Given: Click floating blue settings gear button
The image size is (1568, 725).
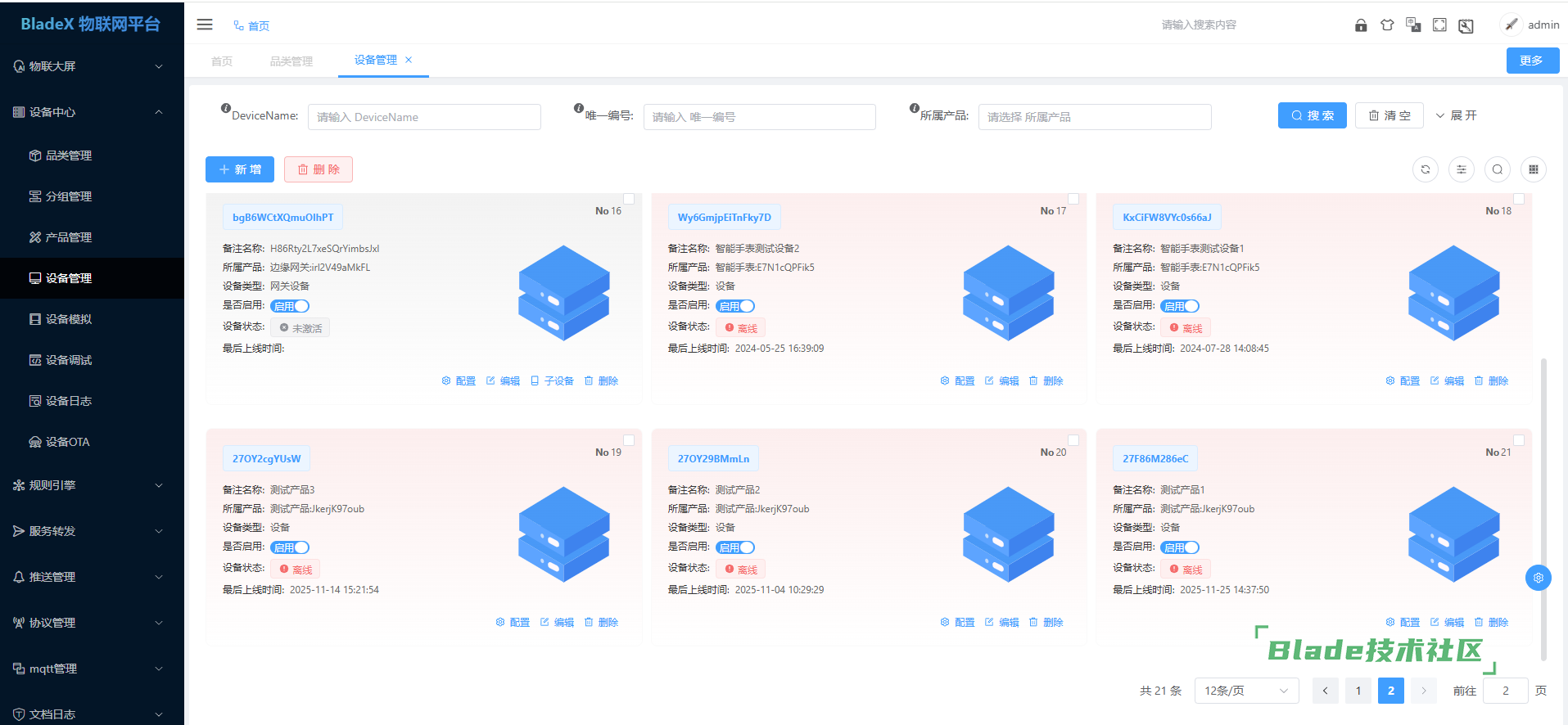Looking at the screenshot, I should click(1539, 578).
